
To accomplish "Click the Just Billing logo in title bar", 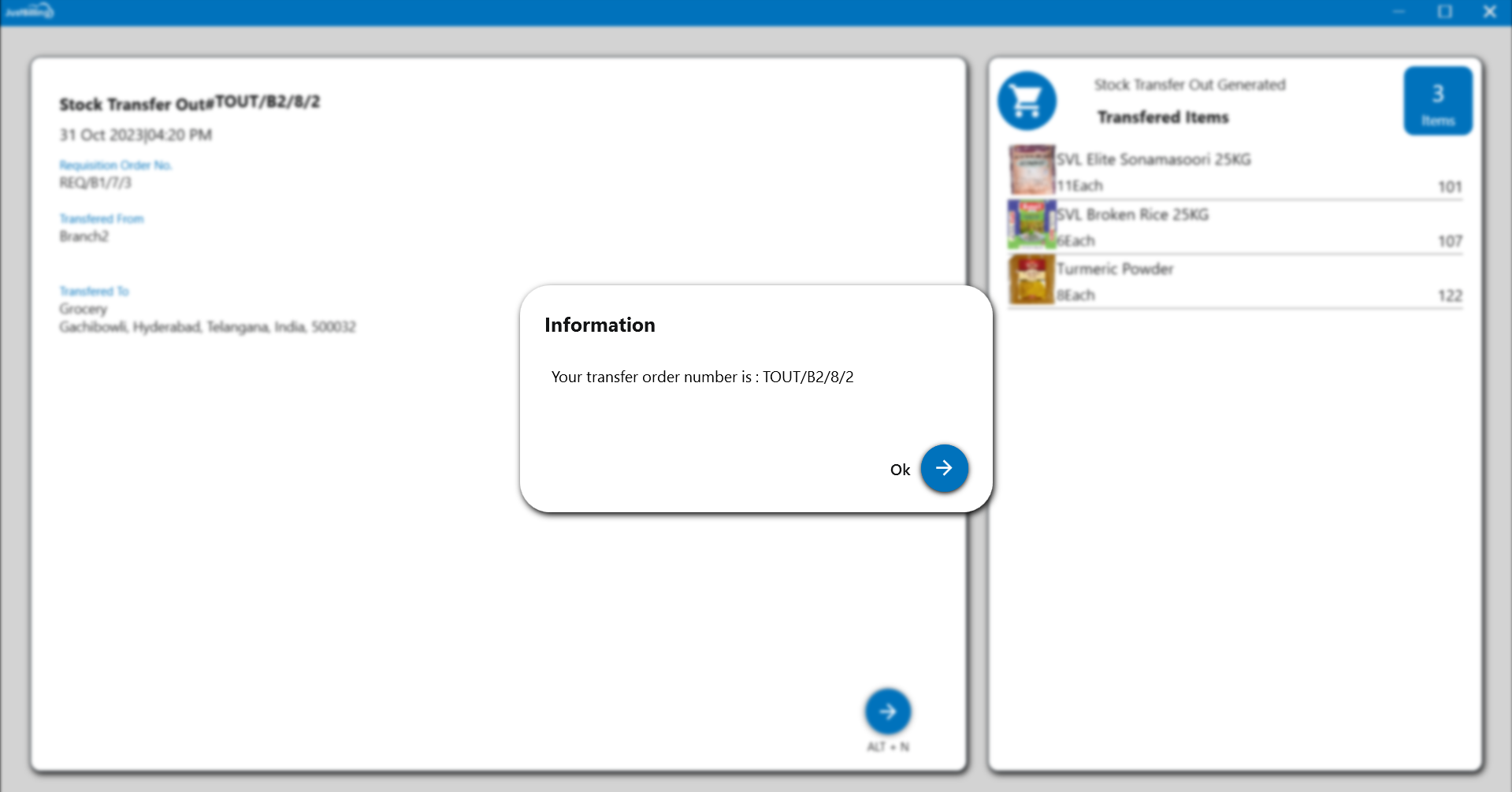I will pos(29,12).
